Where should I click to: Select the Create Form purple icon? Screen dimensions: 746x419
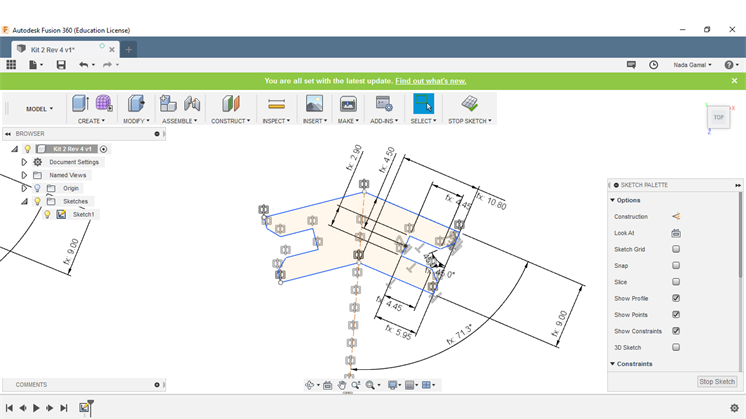[104, 103]
